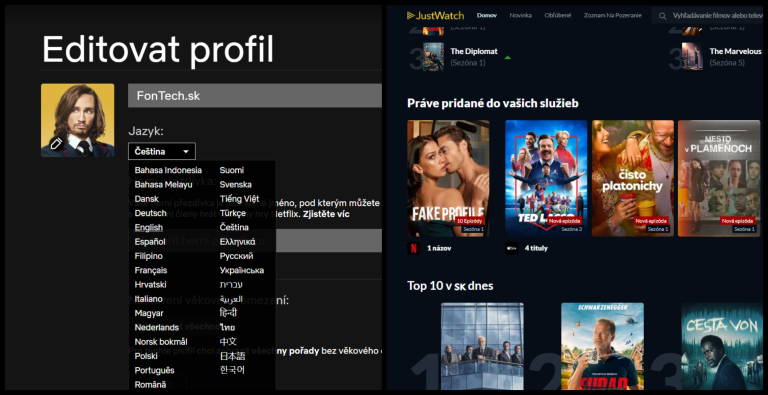The height and width of the screenshot is (395, 768).
Task: Select the Arabic language option
Action: (x=231, y=298)
